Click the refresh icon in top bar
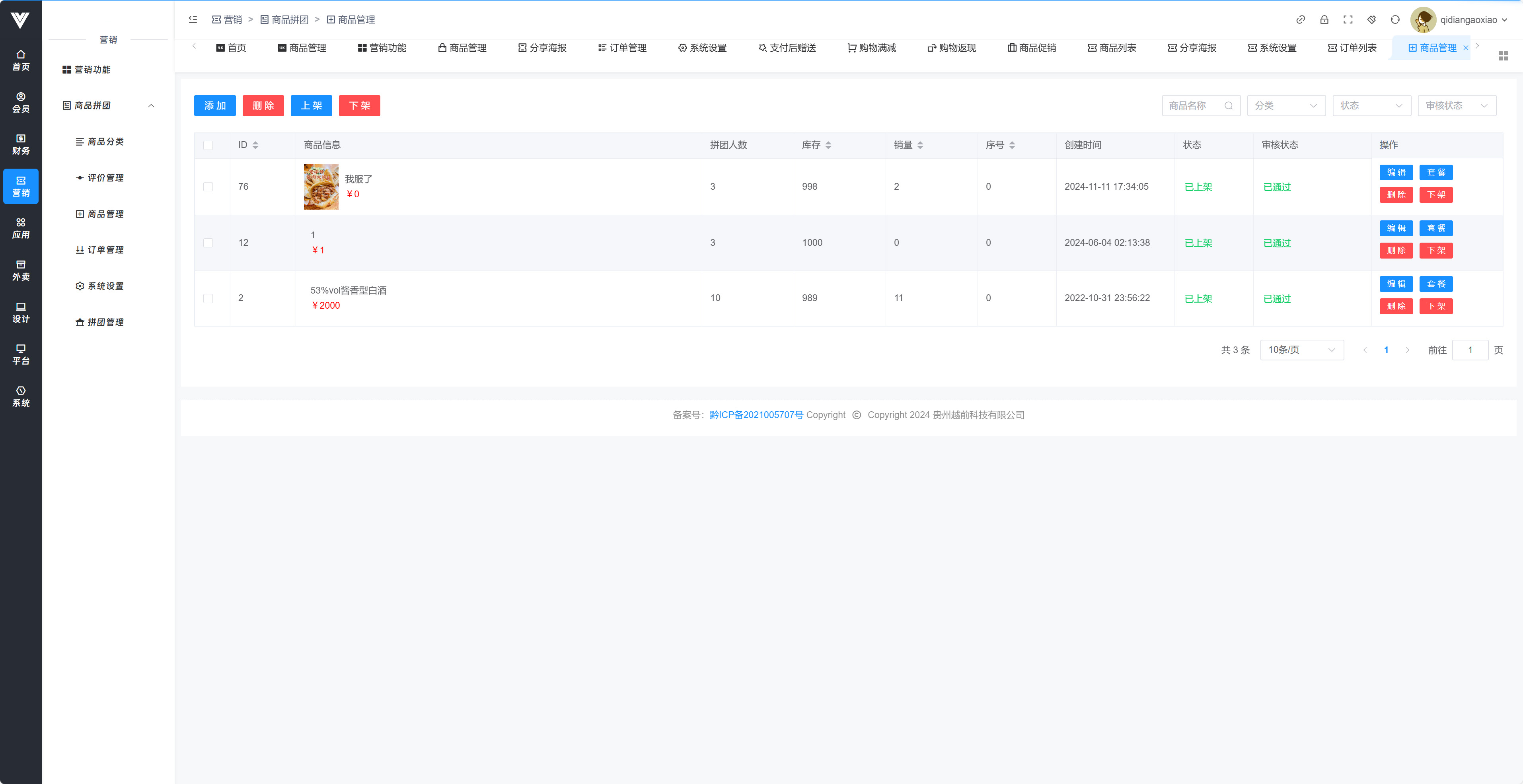1523x784 pixels. 1395,19
